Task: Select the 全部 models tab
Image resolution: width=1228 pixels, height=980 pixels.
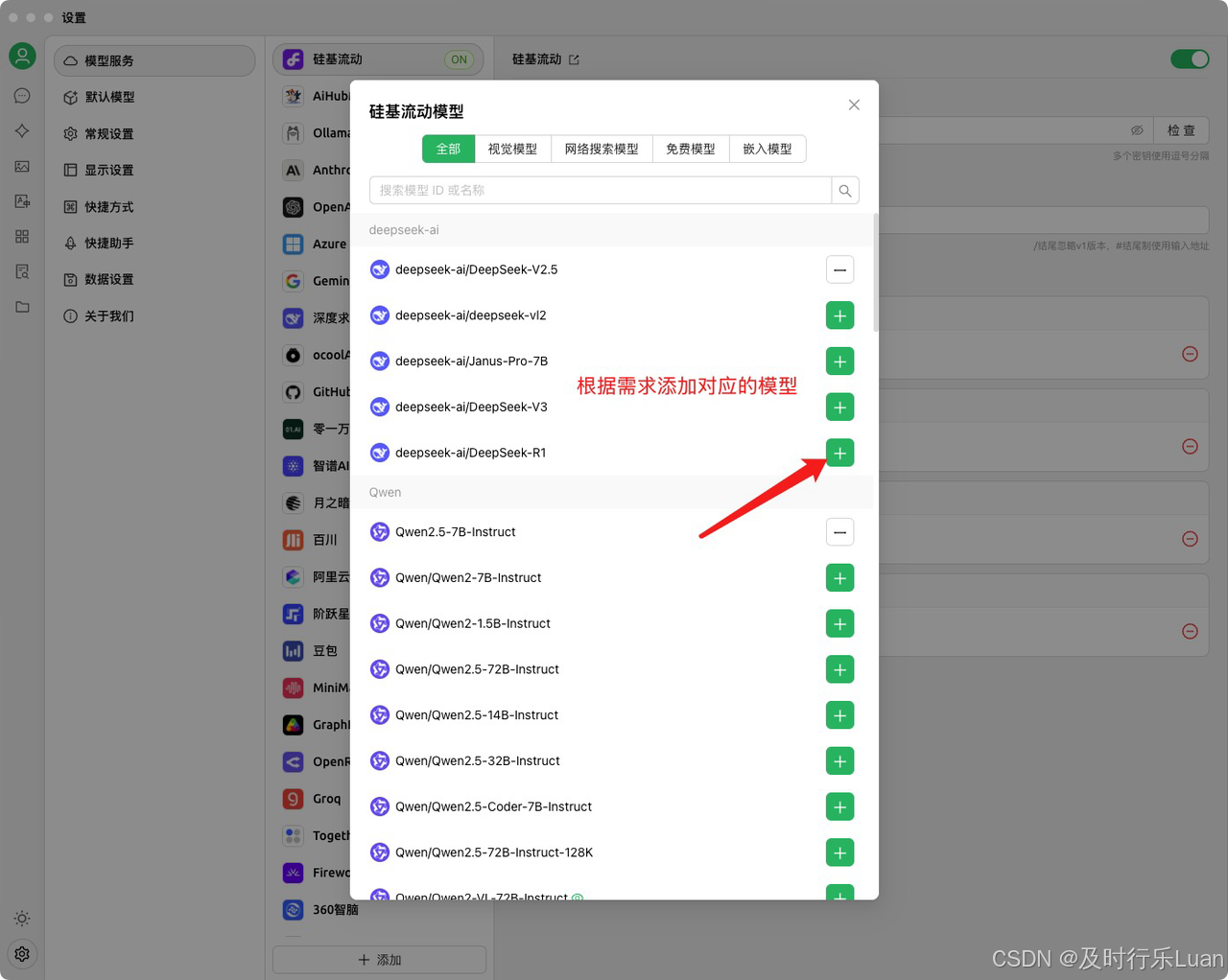Action: (x=448, y=149)
